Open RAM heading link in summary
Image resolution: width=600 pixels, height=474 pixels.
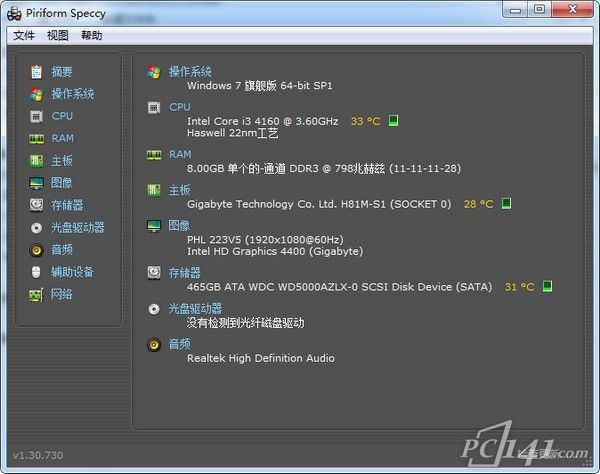click(180, 154)
